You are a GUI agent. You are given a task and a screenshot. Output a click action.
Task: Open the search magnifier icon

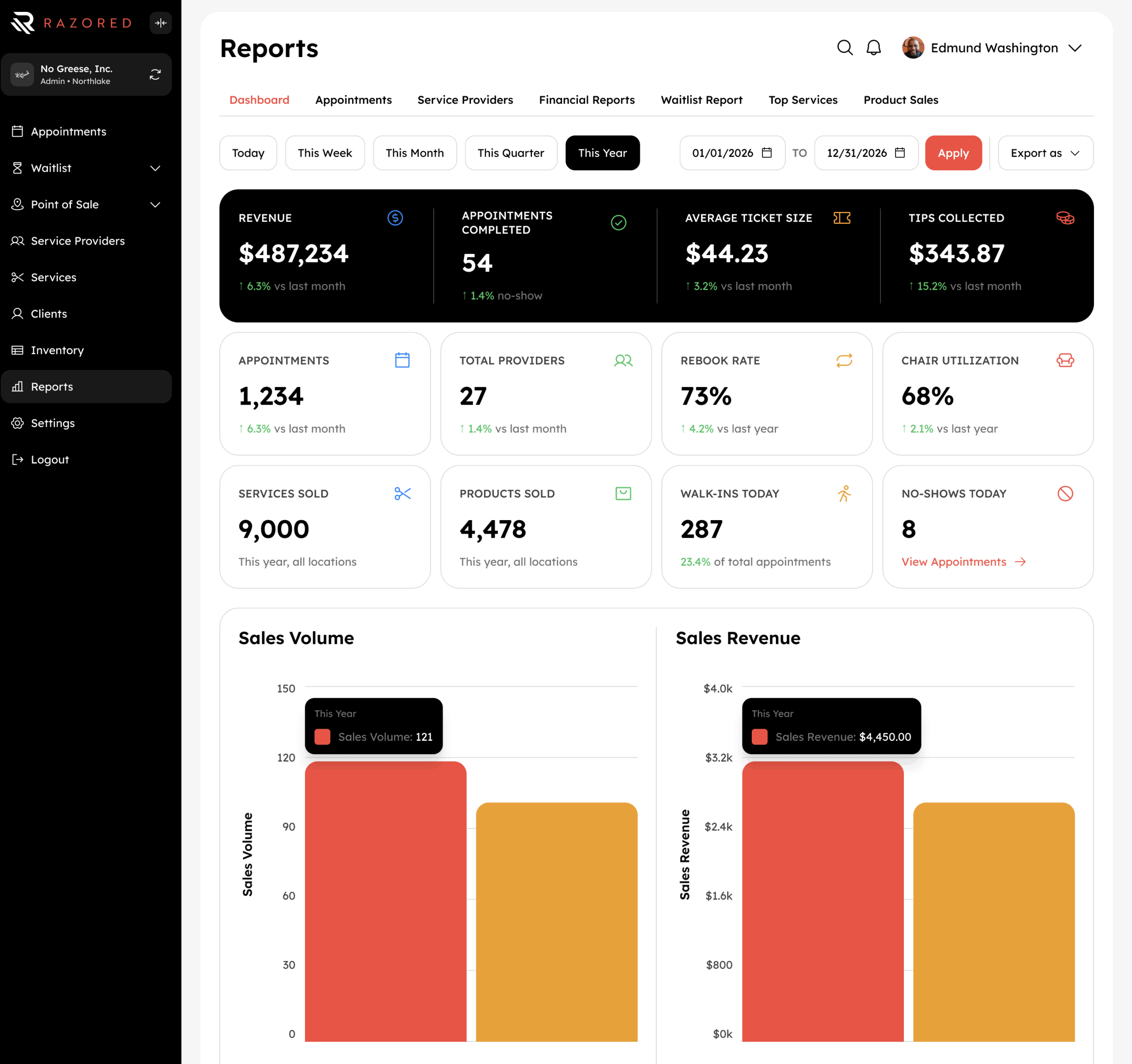[x=845, y=48]
